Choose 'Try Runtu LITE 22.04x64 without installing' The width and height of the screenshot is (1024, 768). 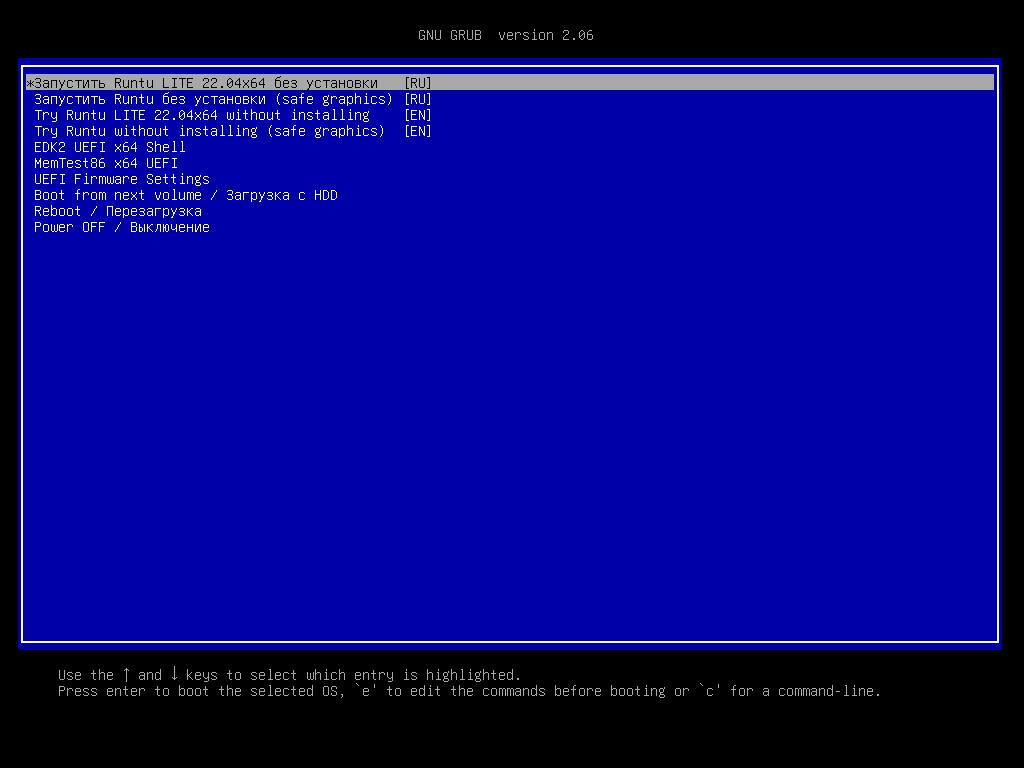click(x=232, y=116)
